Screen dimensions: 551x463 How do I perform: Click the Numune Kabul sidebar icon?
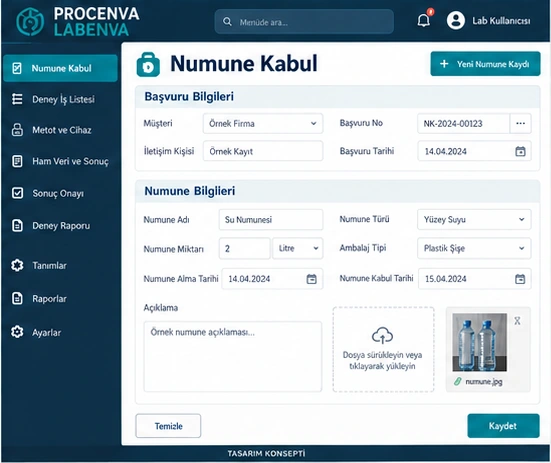[17, 68]
